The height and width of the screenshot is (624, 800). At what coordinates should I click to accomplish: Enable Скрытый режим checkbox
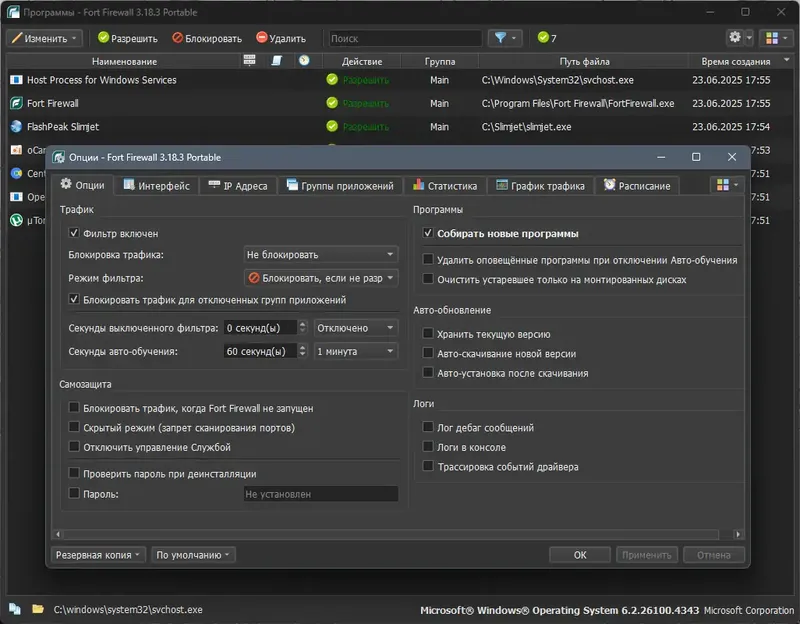coord(74,427)
